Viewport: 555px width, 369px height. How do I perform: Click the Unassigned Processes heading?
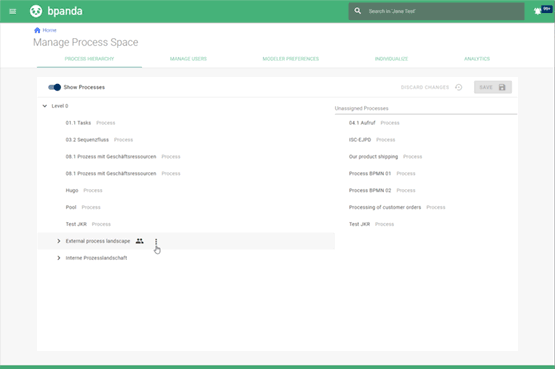[361, 108]
